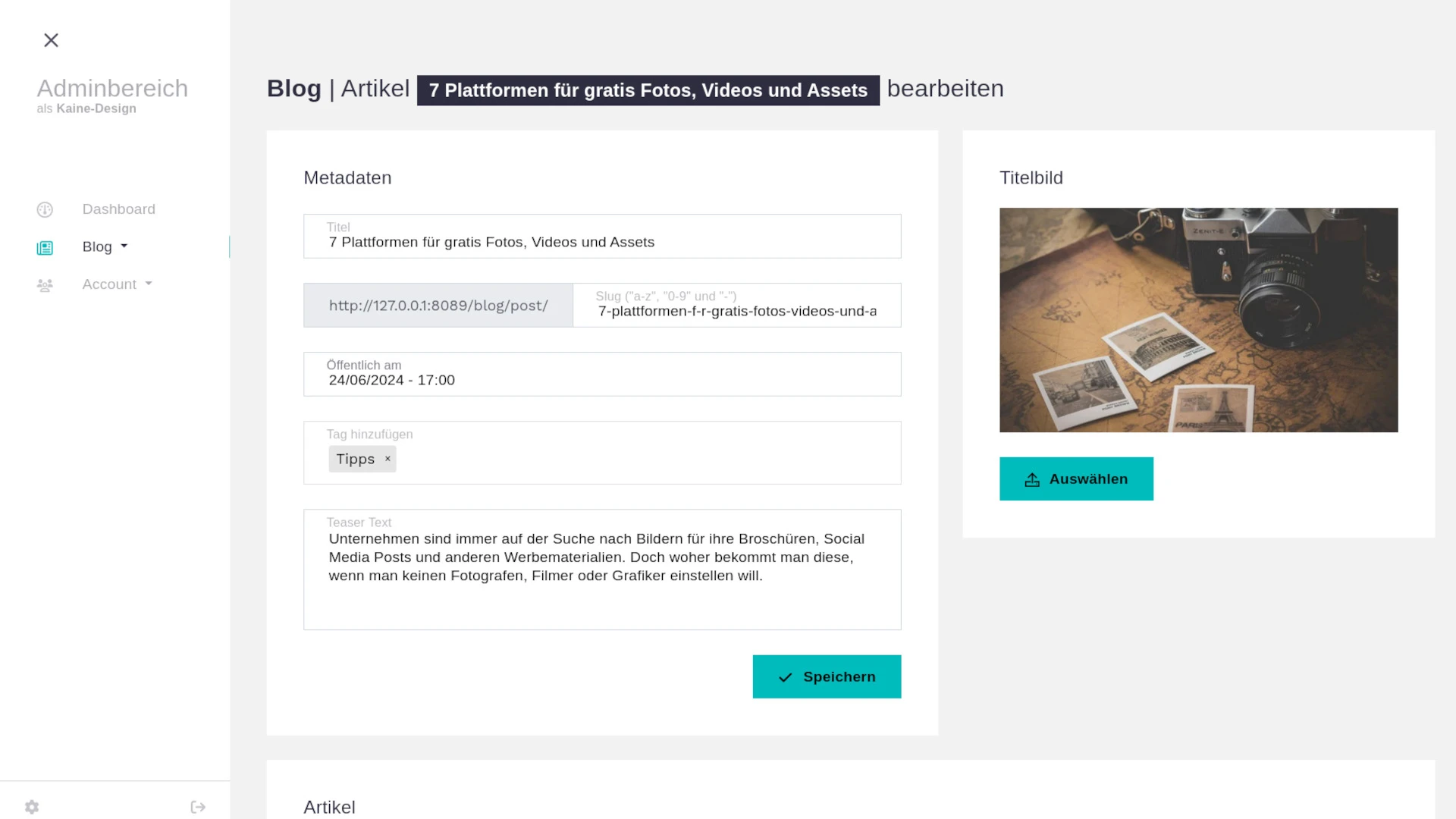Close the admin sidebar with the X icon
This screenshot has width=1456, height=819.
pos(51,40)
